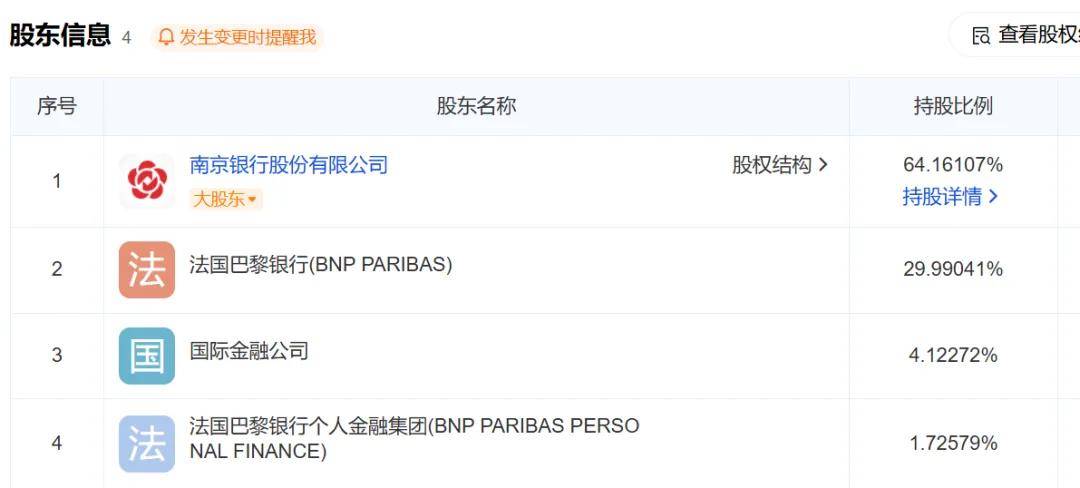
Task: Click the teal 国 avatar icon
Action: (147, 356)
